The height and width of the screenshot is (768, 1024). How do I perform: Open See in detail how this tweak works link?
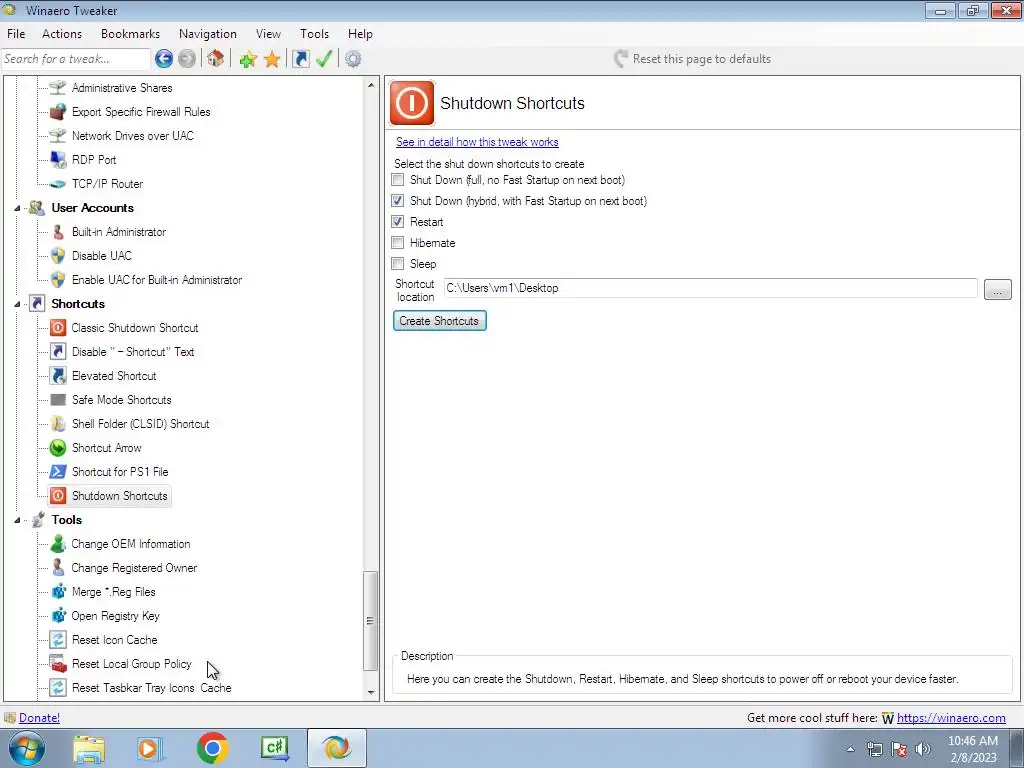477,142
